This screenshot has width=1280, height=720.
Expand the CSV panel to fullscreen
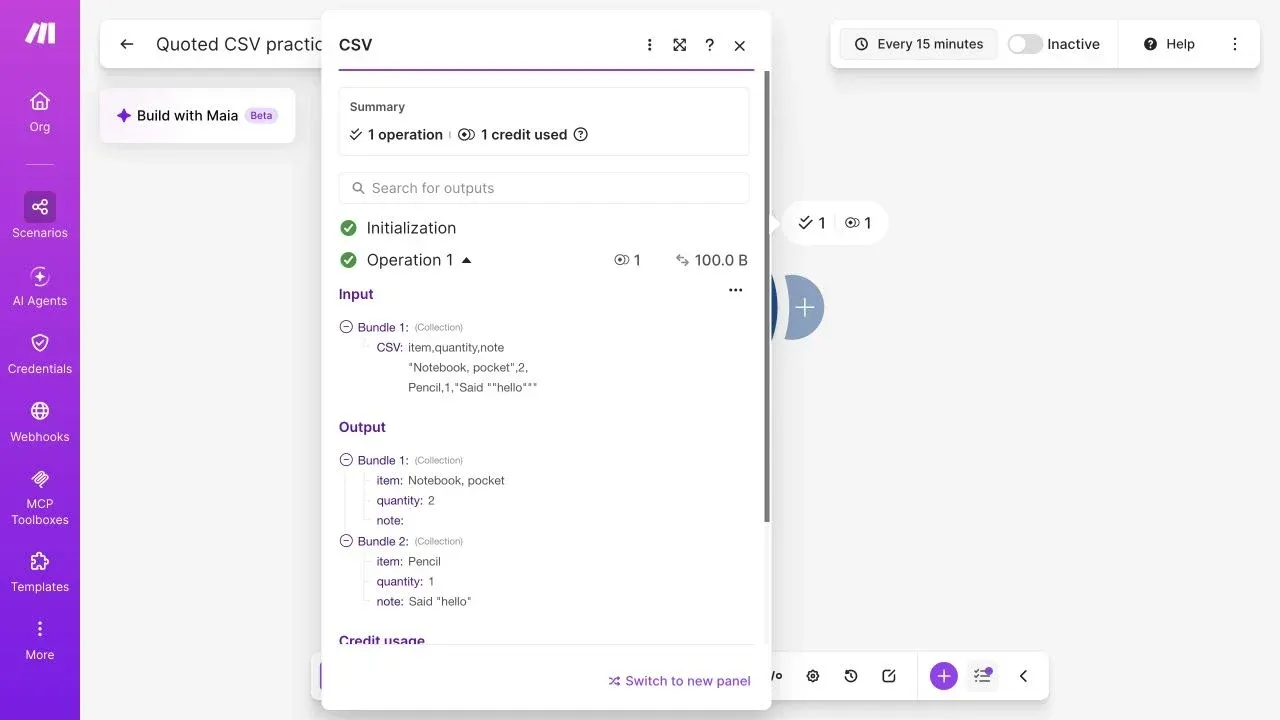click(680, 45)
